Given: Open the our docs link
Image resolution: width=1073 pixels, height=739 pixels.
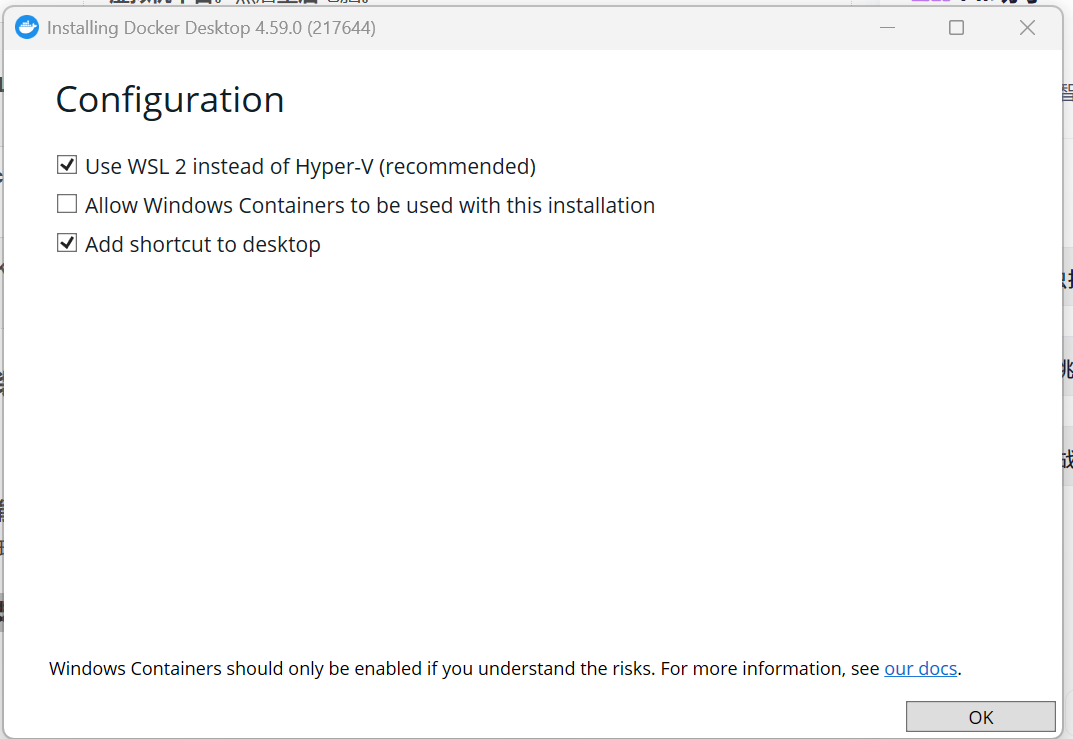Looking at the screenshot, I should pyautogui.click(x=920, y=669).
